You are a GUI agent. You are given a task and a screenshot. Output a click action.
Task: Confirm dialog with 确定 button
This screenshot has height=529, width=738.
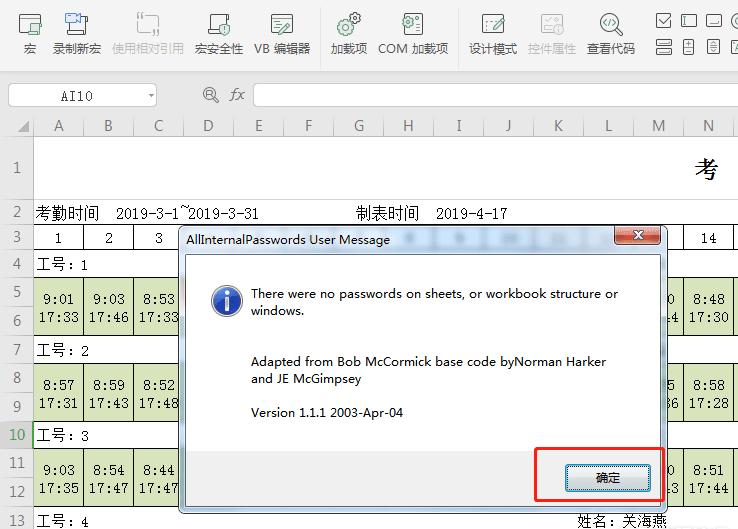(608, 478)
